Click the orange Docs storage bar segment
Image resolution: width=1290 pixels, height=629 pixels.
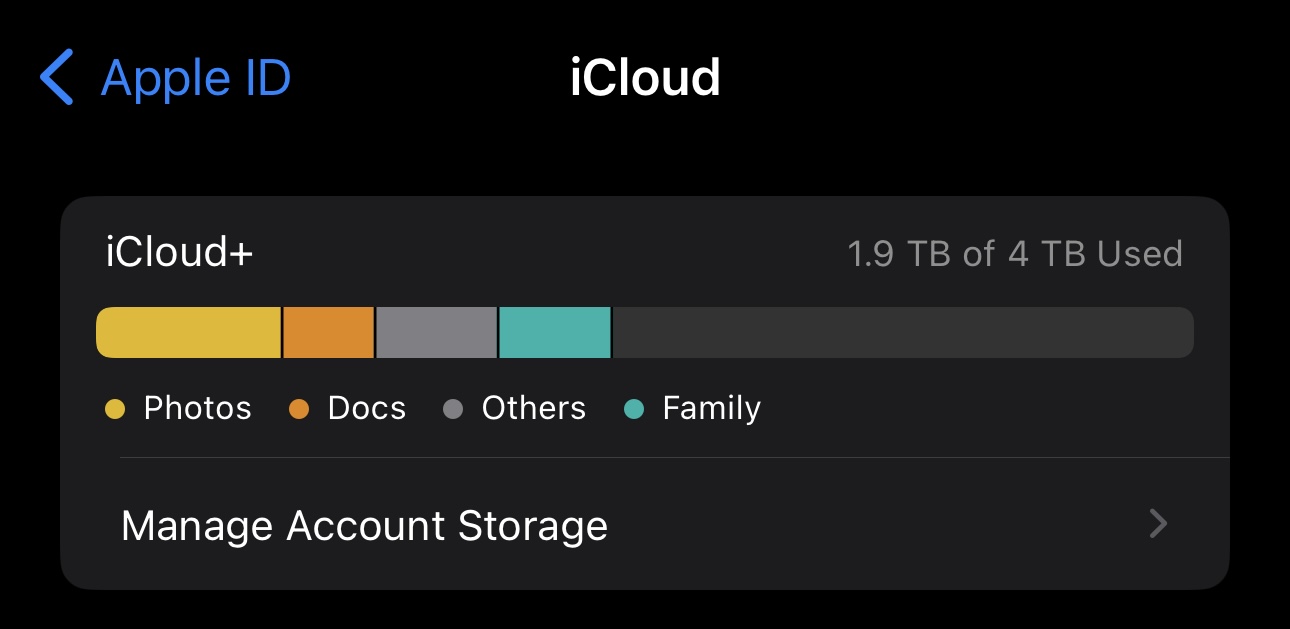coord(329,332)
